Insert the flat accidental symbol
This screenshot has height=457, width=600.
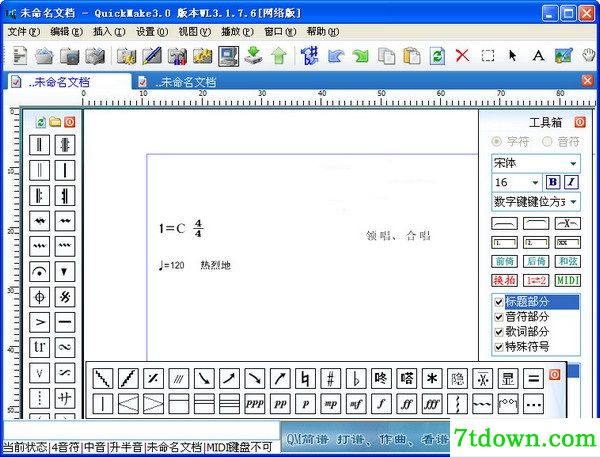tap(356, 379)
